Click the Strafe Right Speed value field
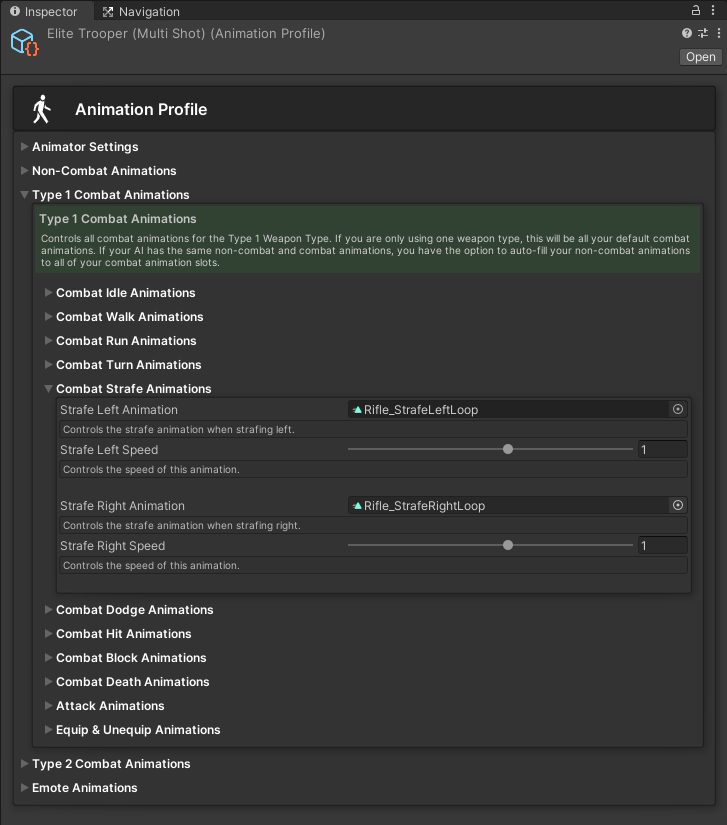Viewport: 727px width, 825px height. pyautogui.click(x=662, y=546)
